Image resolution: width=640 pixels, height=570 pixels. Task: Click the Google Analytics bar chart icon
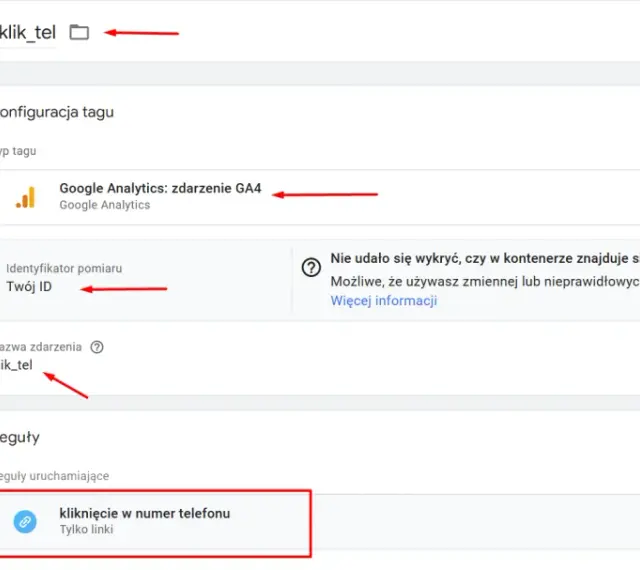coord(25,197)
